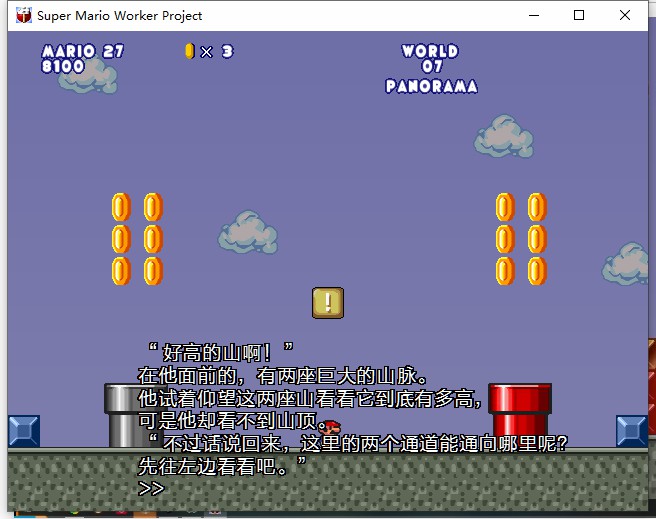Click the dialogue line 在他面前的，有两座巨大的山脉。
The width and height of the screenshot is (656, 519).
tap(283, 375)
